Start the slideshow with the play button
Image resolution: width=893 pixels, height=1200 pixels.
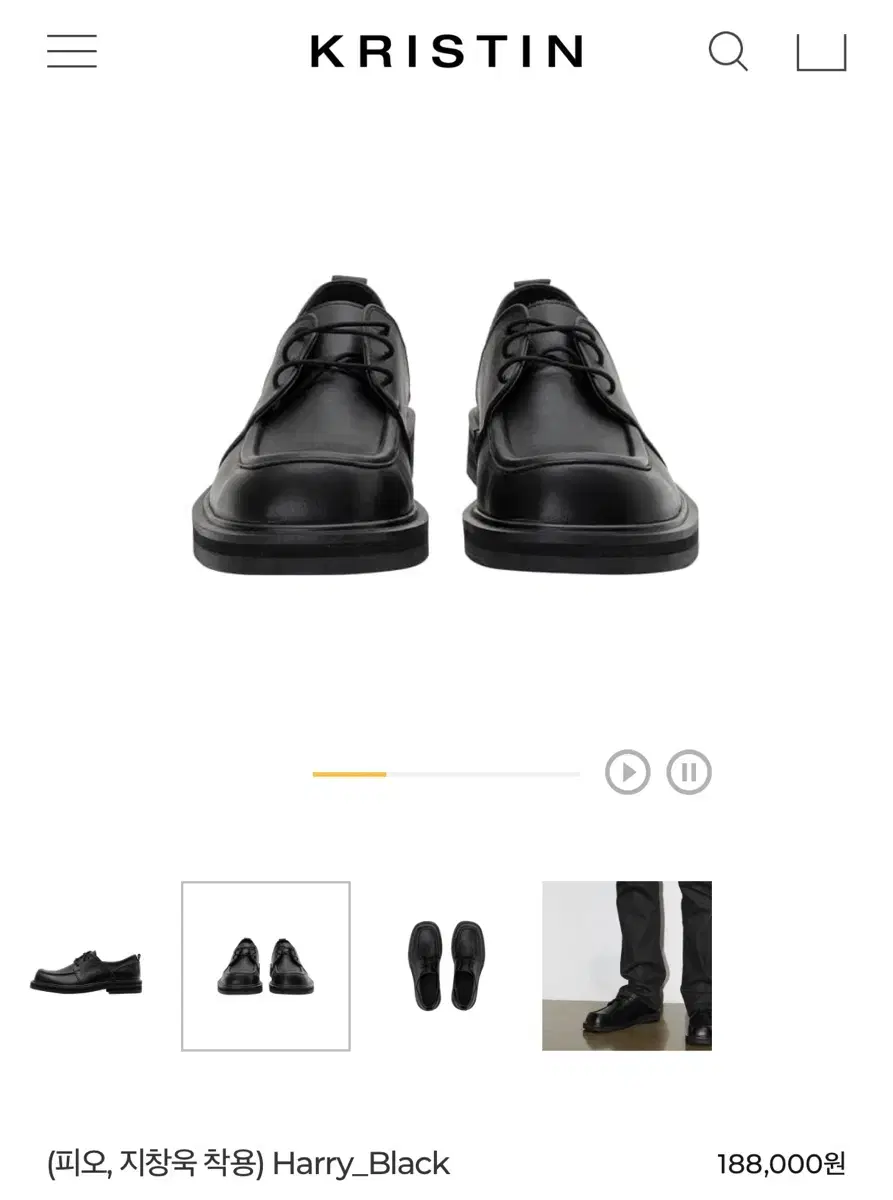tap(628, 772)
